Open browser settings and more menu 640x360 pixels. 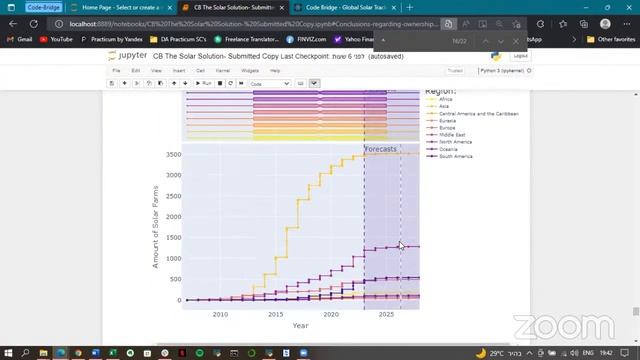[627, 24]
